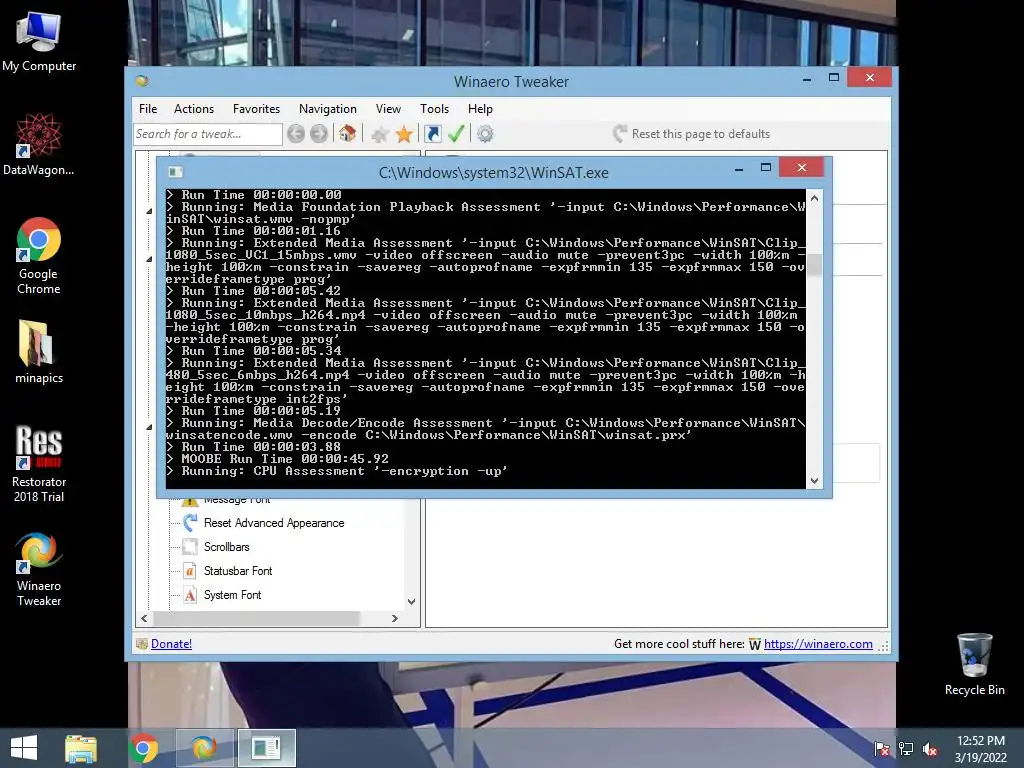Click the System Font letter A icon

pyautogui.click(x=190, y=595)
